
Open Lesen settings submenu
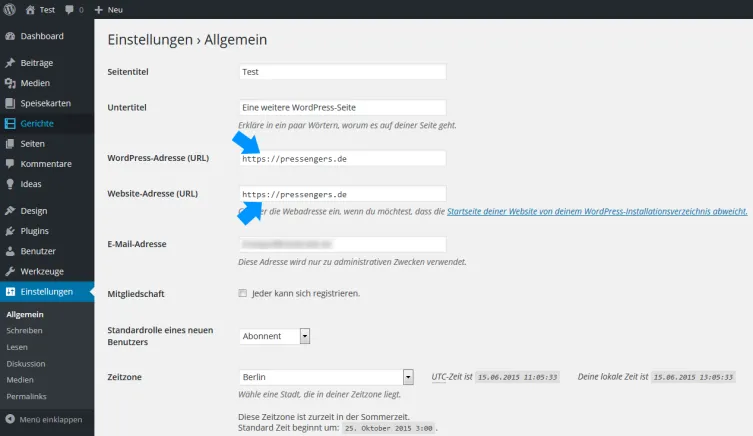pos(17,347)
